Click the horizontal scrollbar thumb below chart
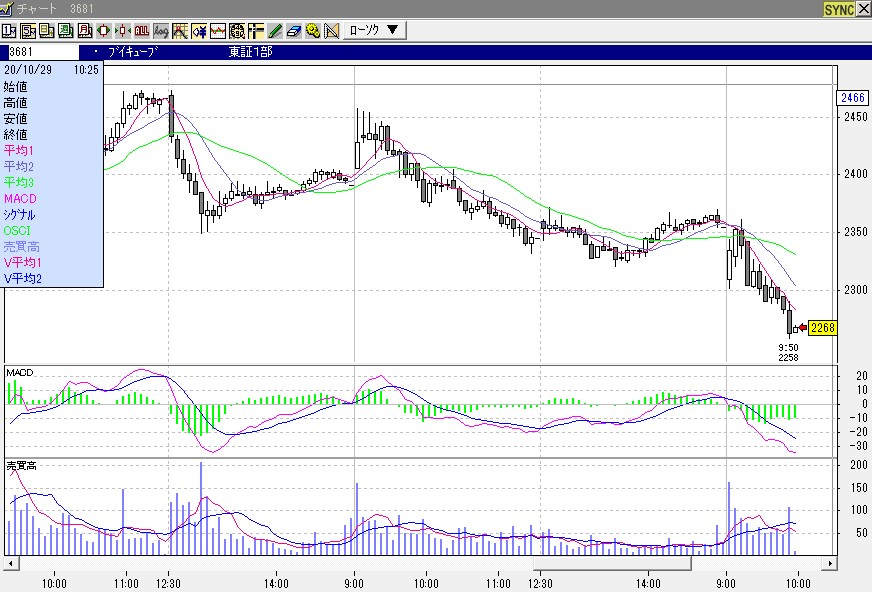The image size is (872, 592). 615,563
